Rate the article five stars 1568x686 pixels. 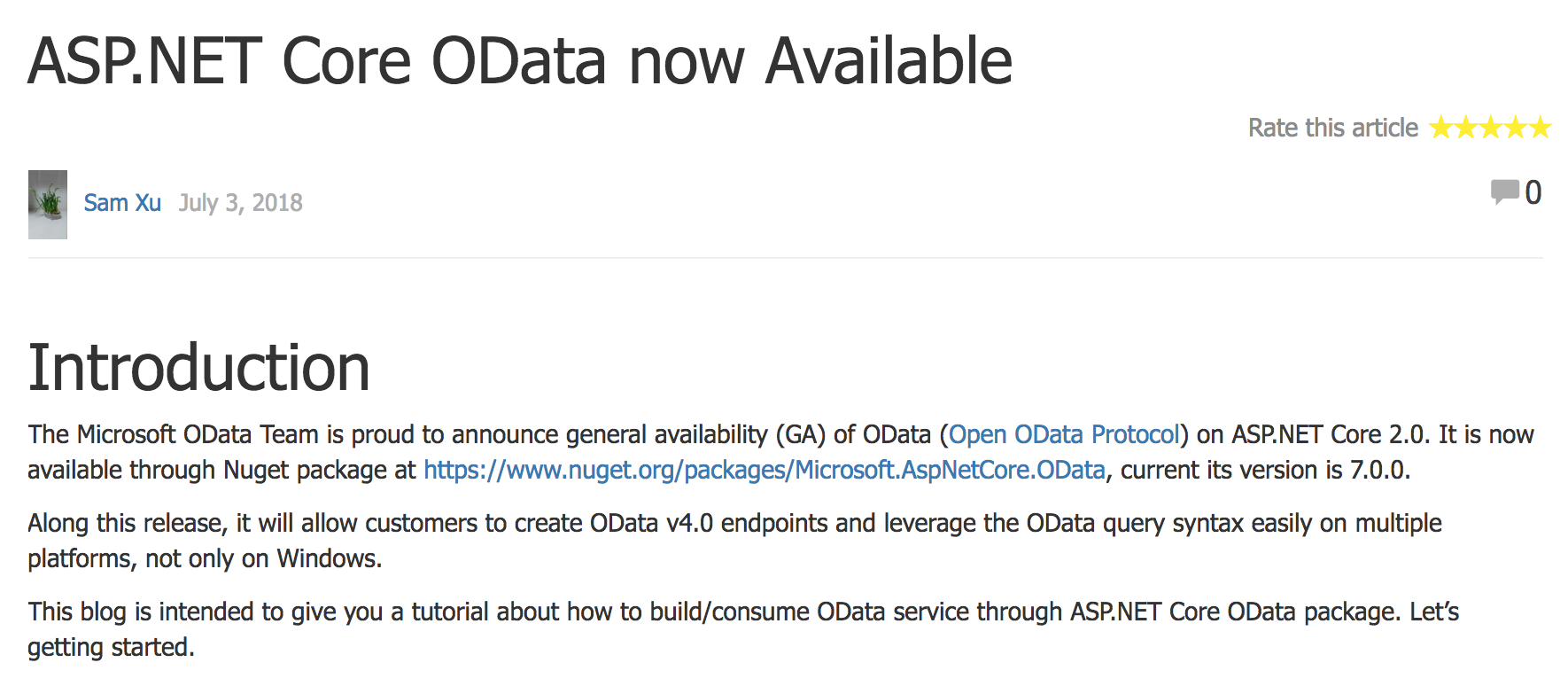pyautogui.click(x=1541, y=128)
